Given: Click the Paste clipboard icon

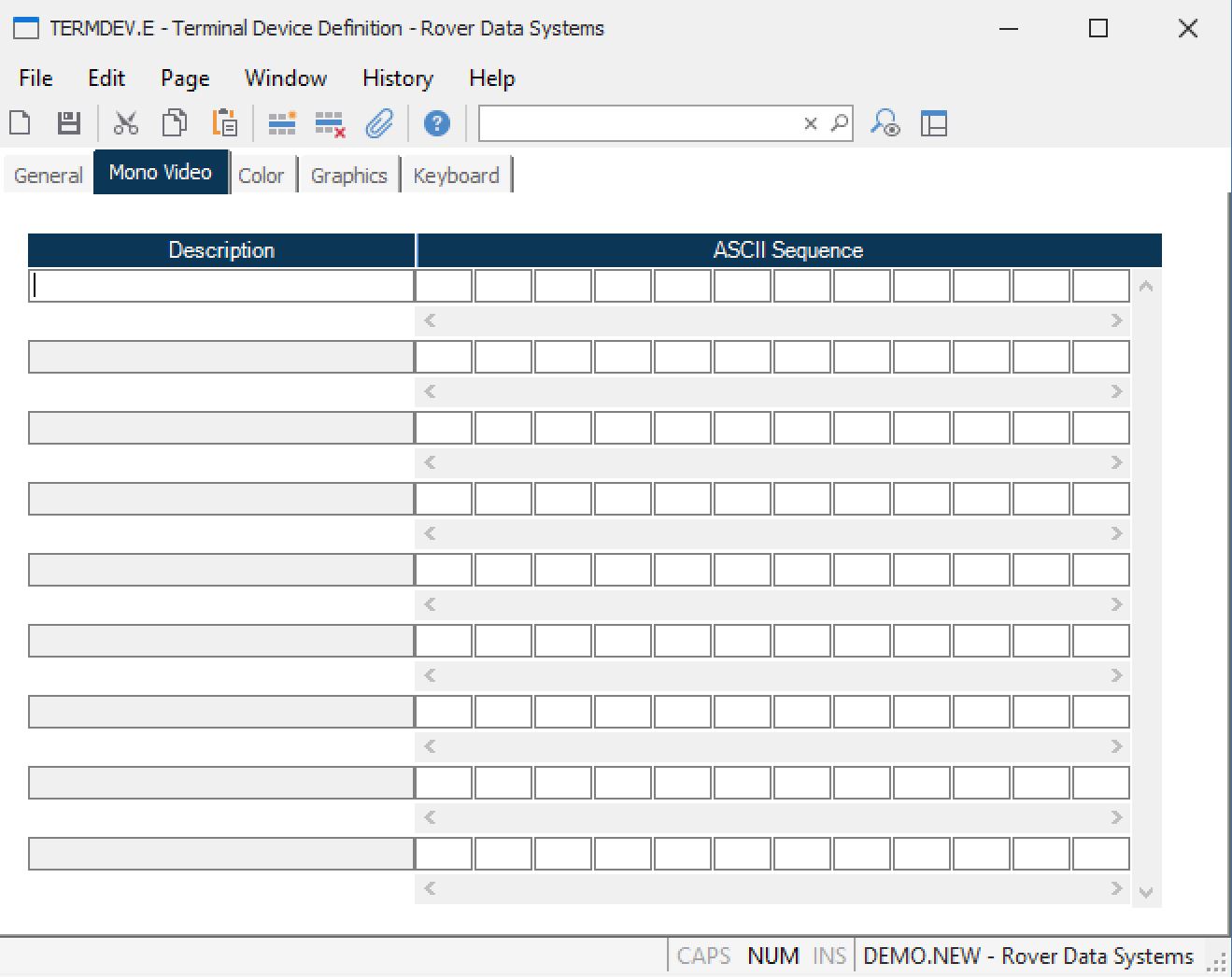Looking at the screenshot, I should point(224,123).
